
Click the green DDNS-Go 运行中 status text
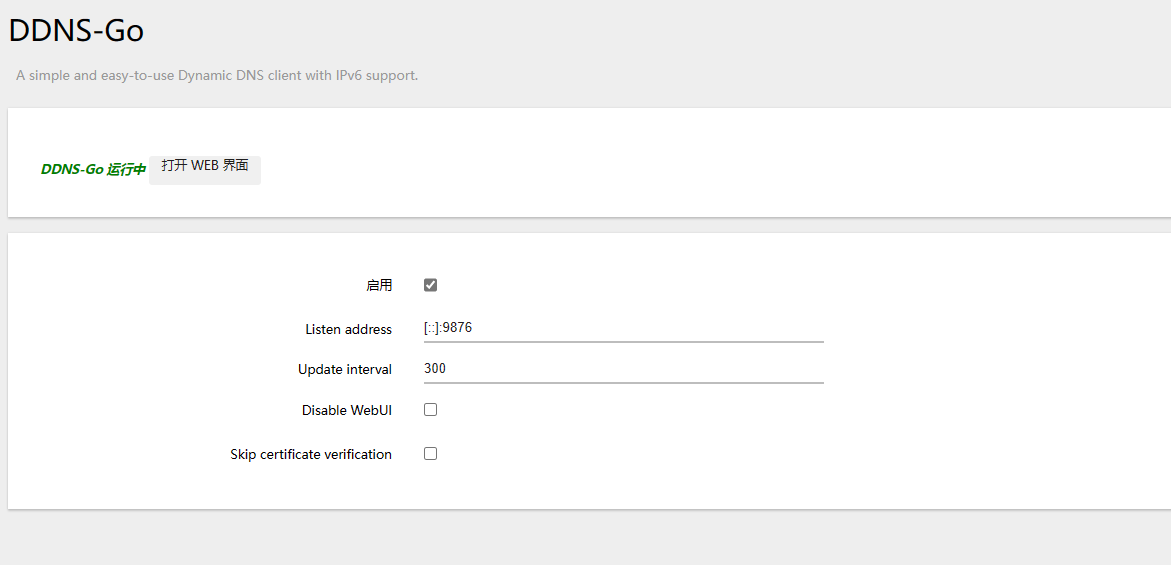pyautogui.click(x=93, y=170)
